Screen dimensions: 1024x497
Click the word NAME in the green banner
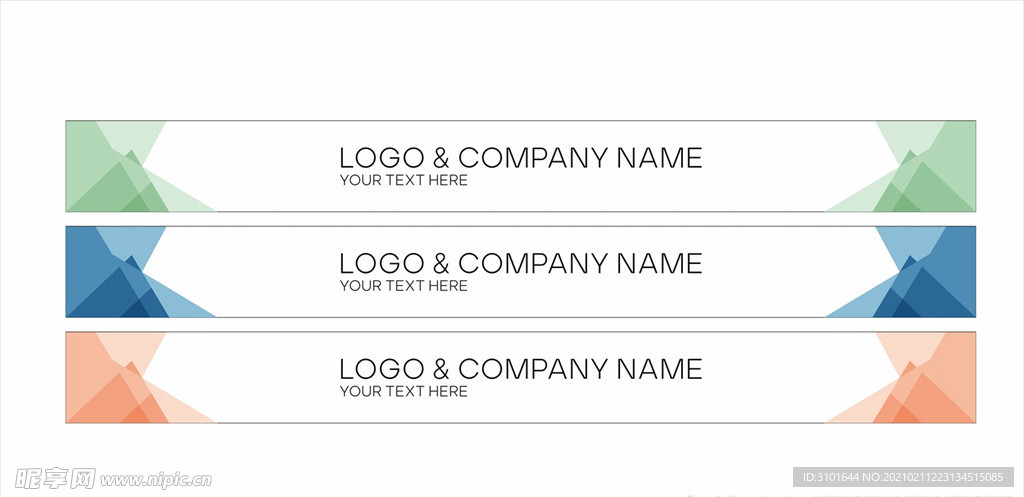[x=660, y=158]
